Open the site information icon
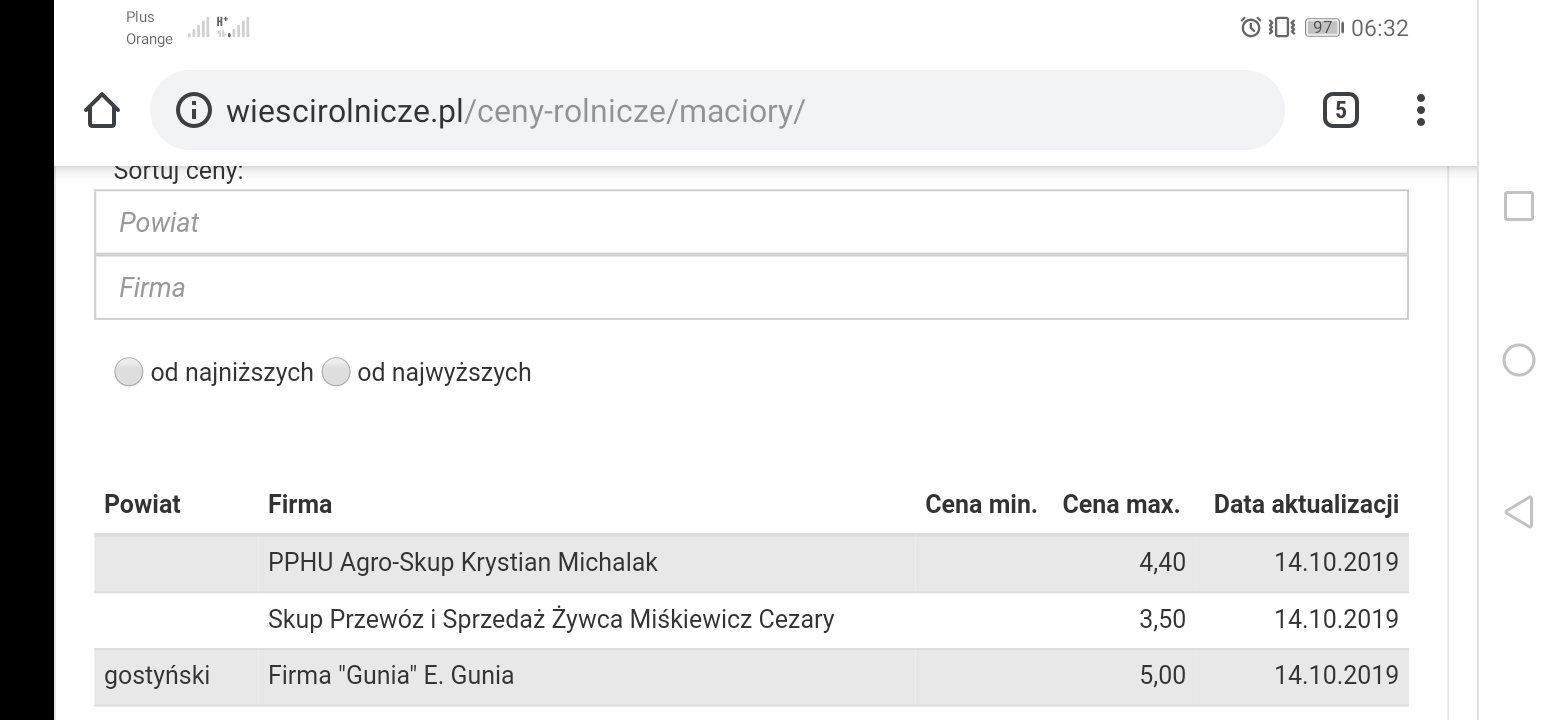Image resolution: width=1560 pixels, height=720 pixels. pyautogui.click(x=194, y=110)
